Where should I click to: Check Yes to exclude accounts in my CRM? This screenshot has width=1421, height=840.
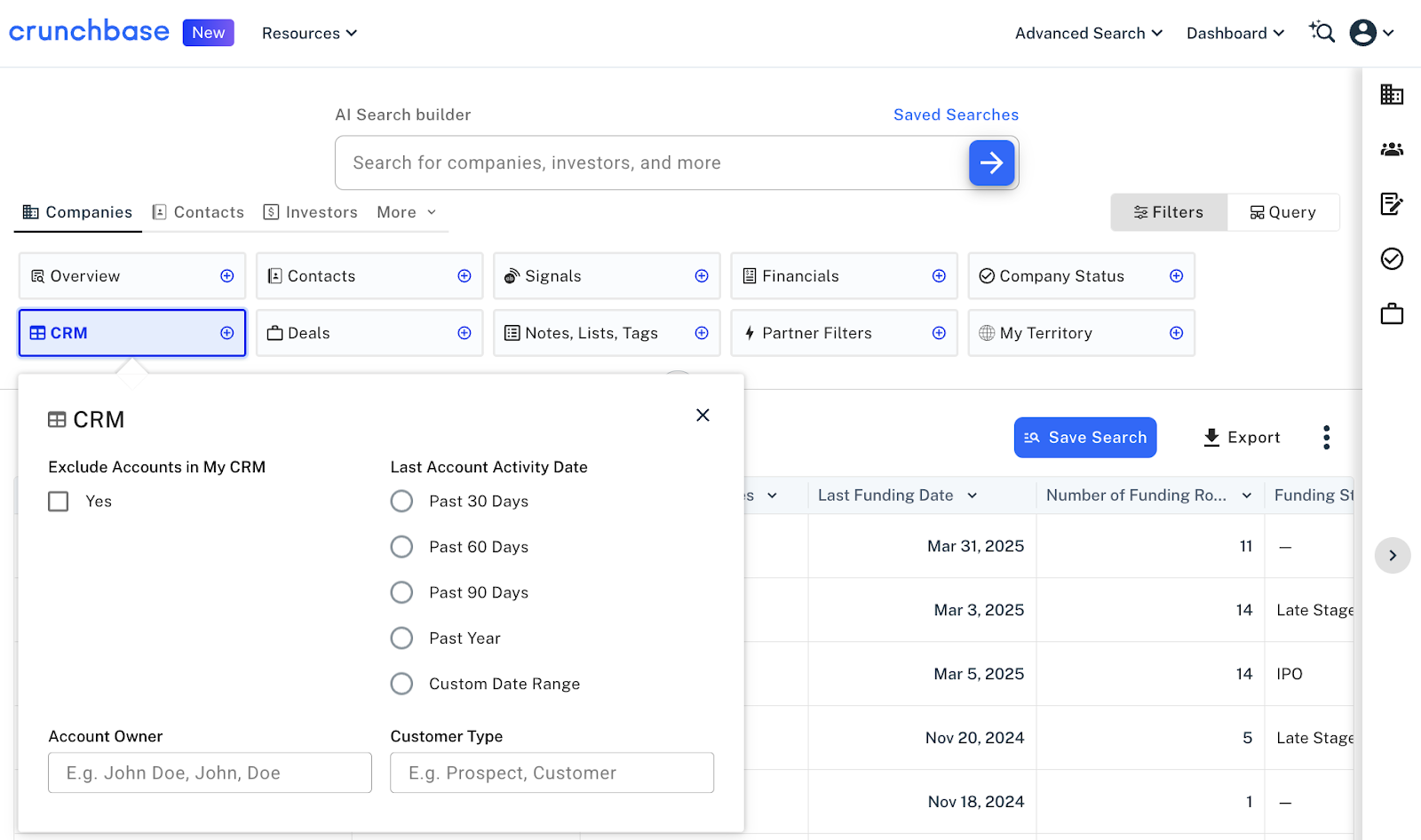tap(59, 502)
